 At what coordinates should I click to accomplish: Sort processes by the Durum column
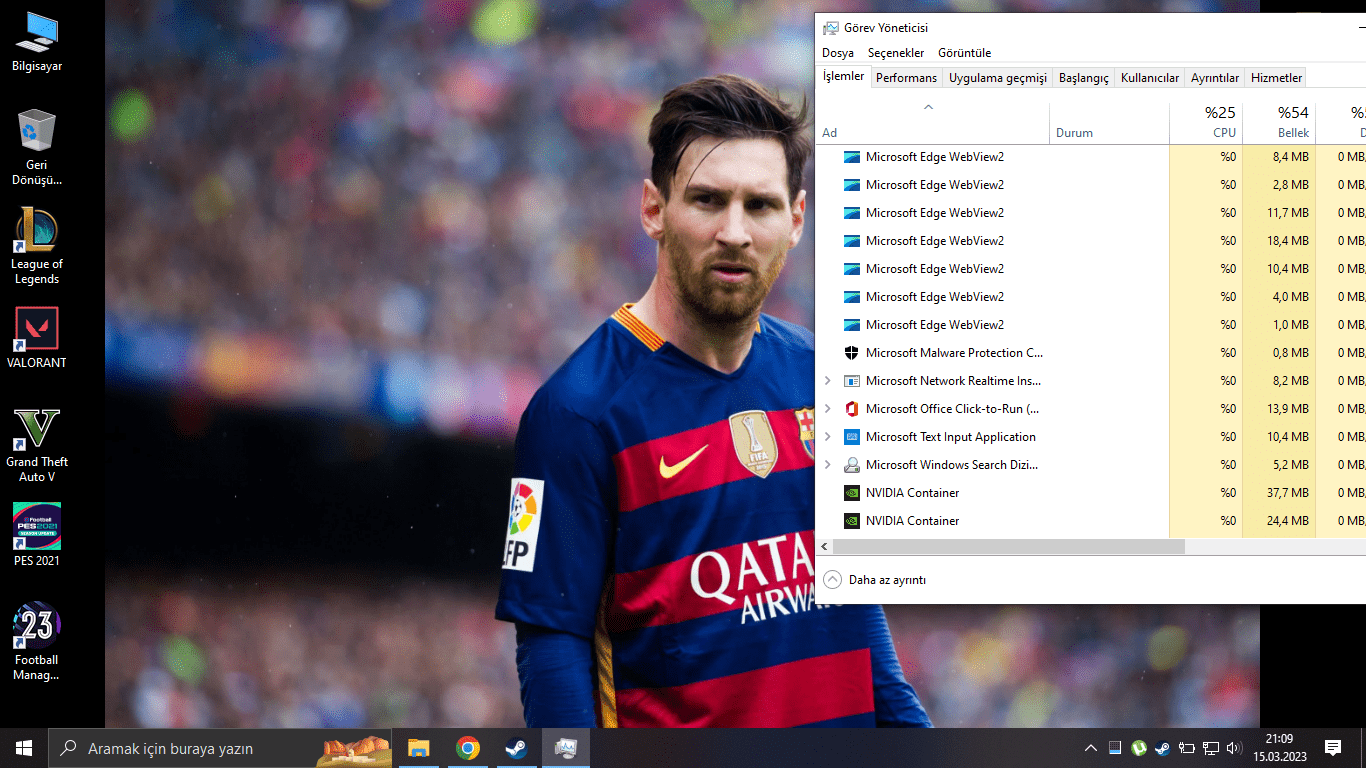point(1109,123)
